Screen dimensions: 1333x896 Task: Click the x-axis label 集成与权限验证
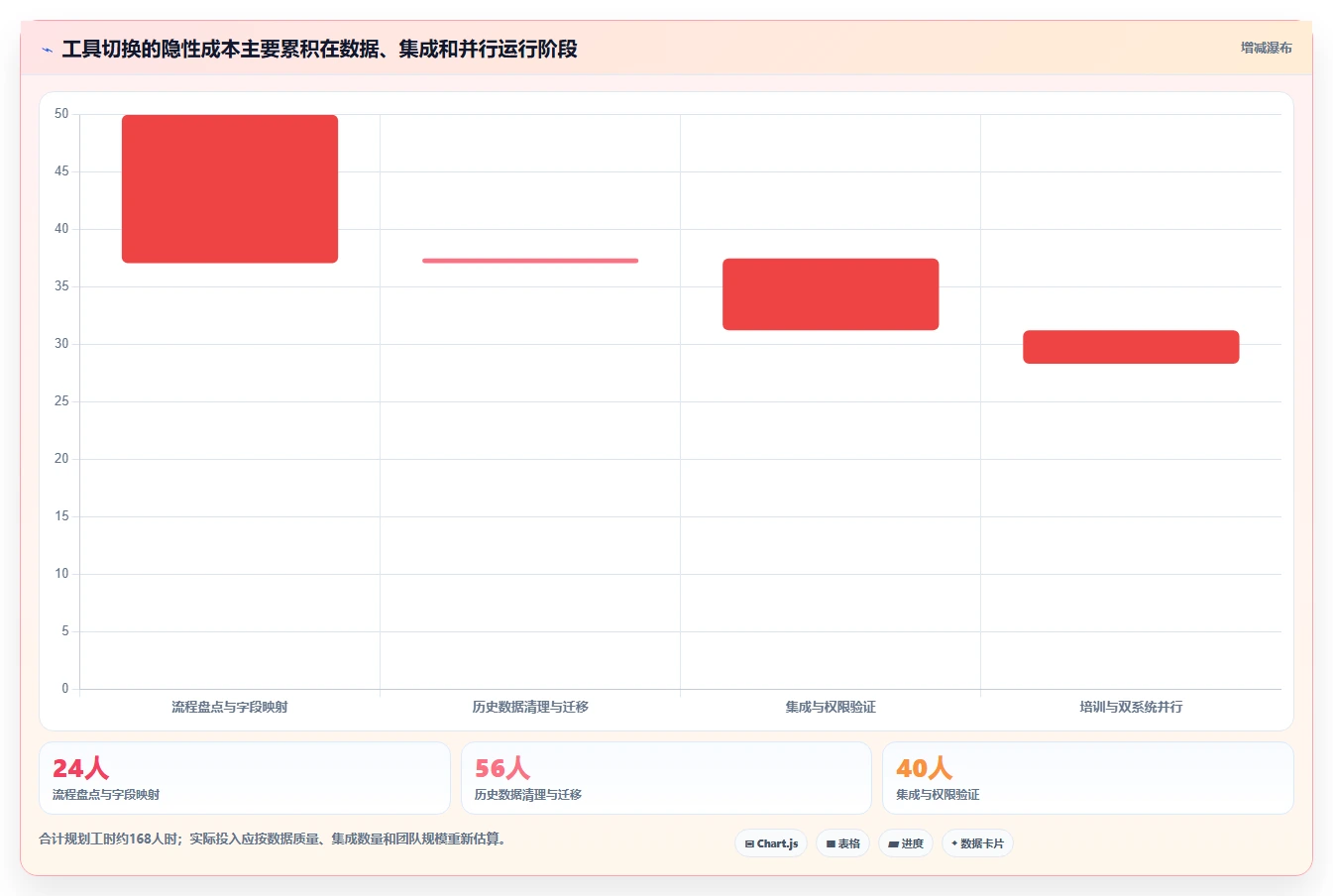point(831,707)
